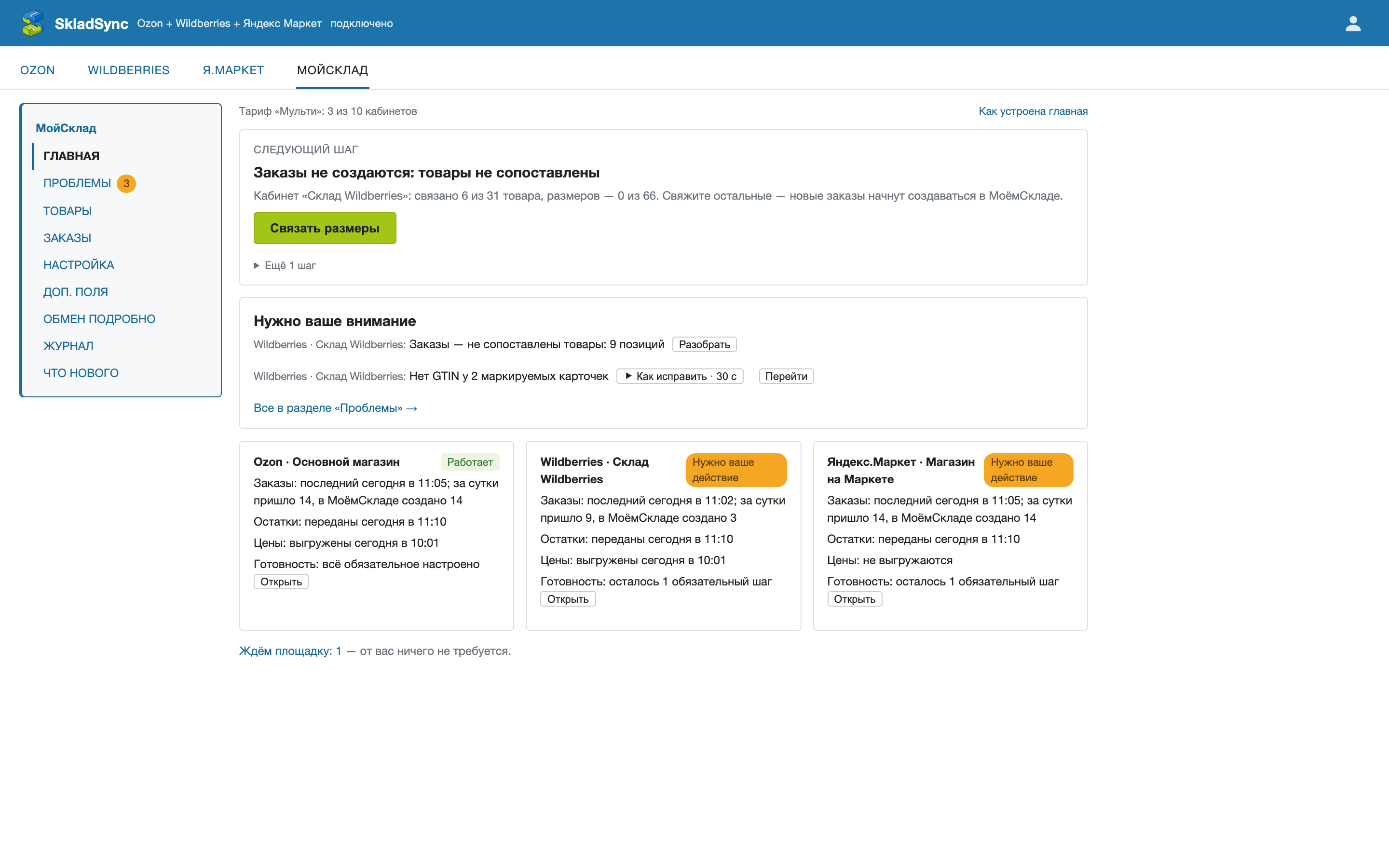Play the "Как исправить · 30 с" video hint
Viewport: 1389px width, 868px height.
point(680,376)
